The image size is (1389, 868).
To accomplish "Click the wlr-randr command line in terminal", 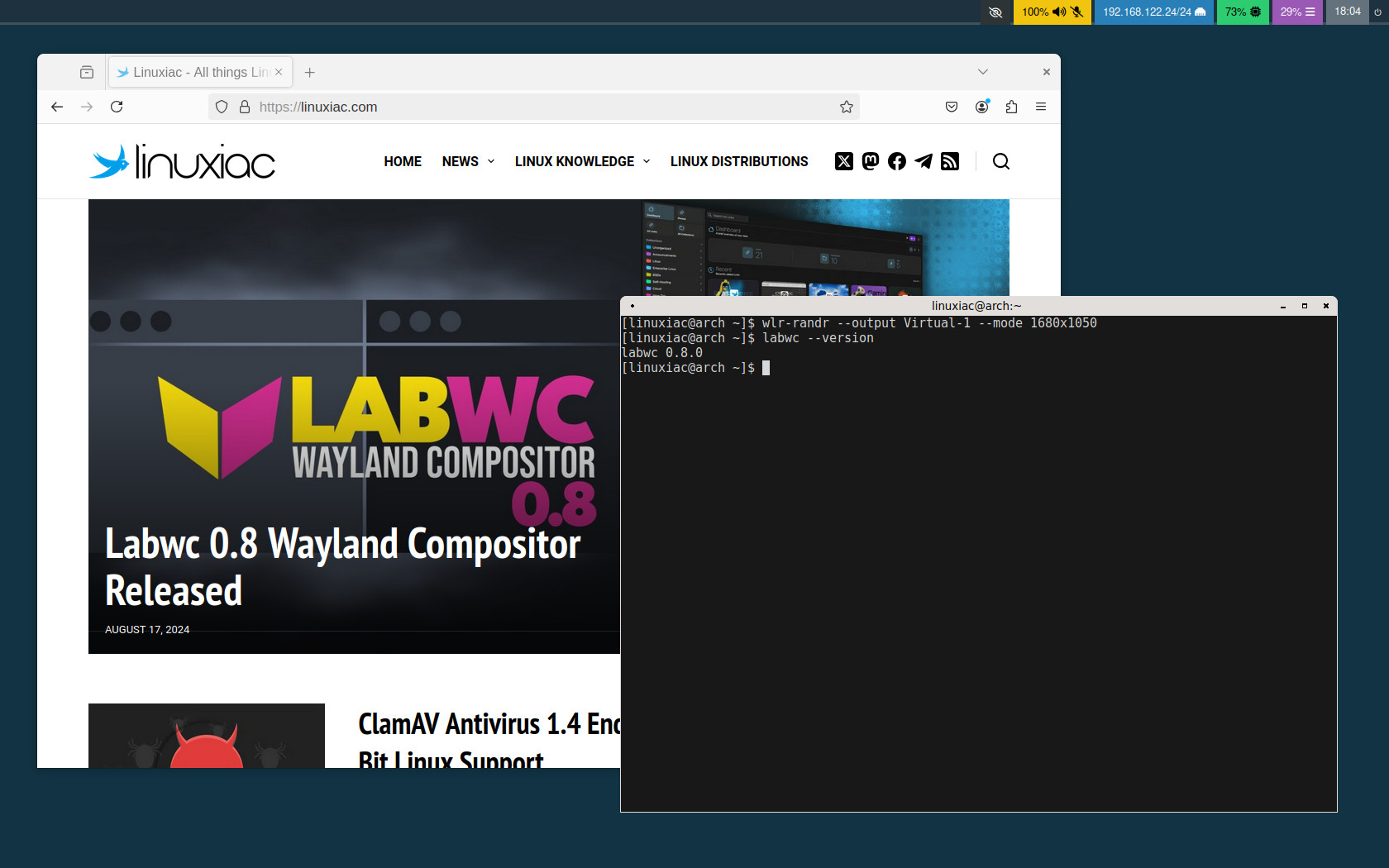I will pos(859,323).
